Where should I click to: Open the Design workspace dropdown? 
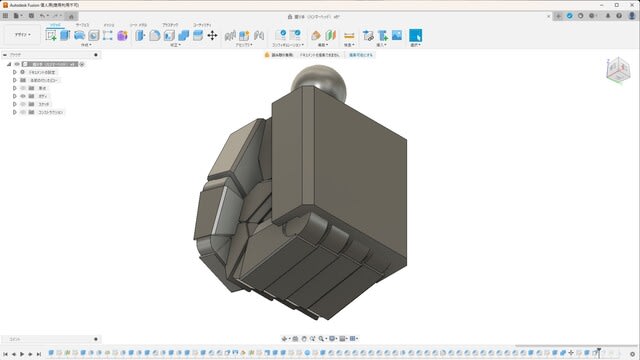pos(22,35)
